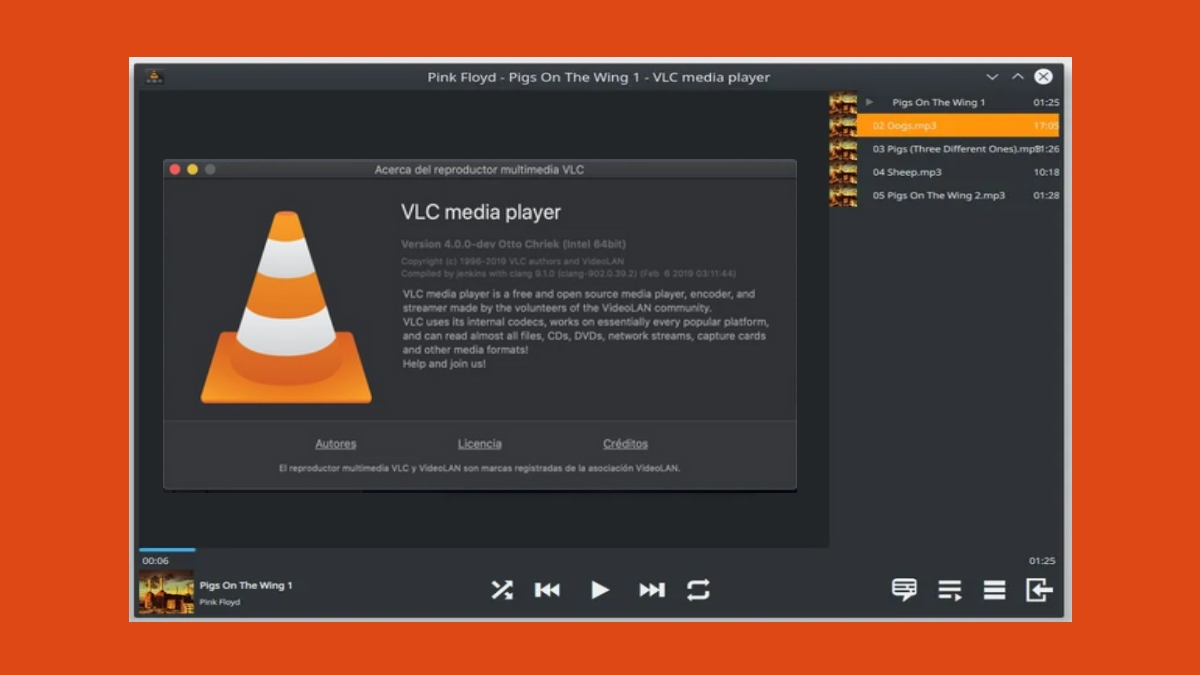The image size is (1200, 675).
Task: Click the album art thumbnail at bottom left
Action: coord(166,592)
